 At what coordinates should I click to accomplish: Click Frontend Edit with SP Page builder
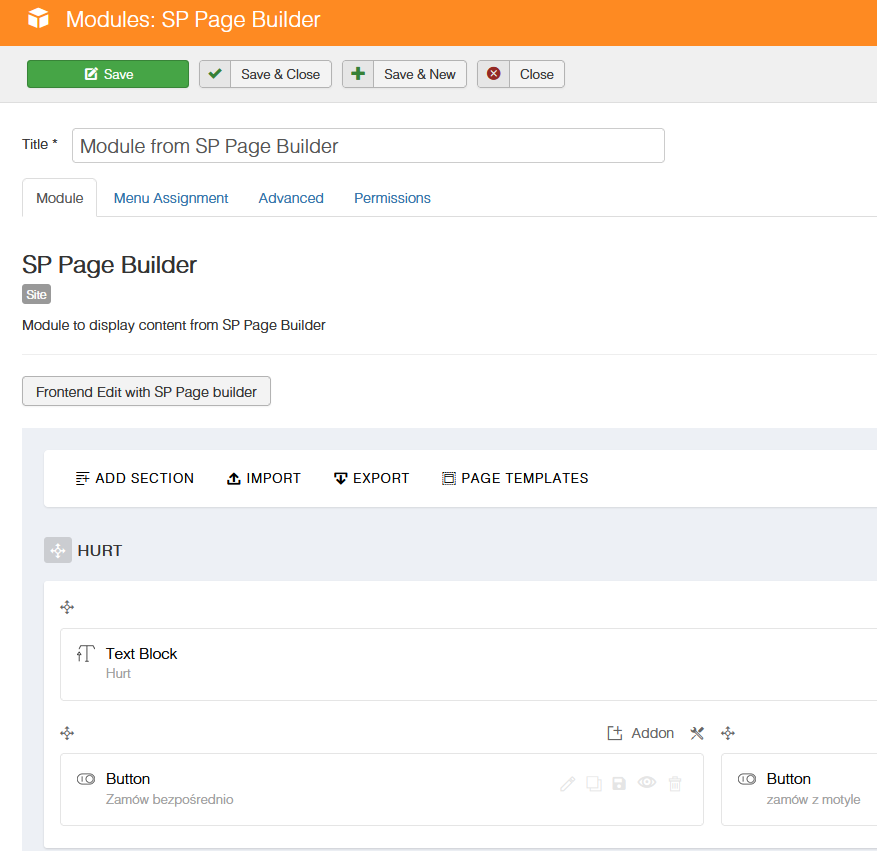[147, 391]
